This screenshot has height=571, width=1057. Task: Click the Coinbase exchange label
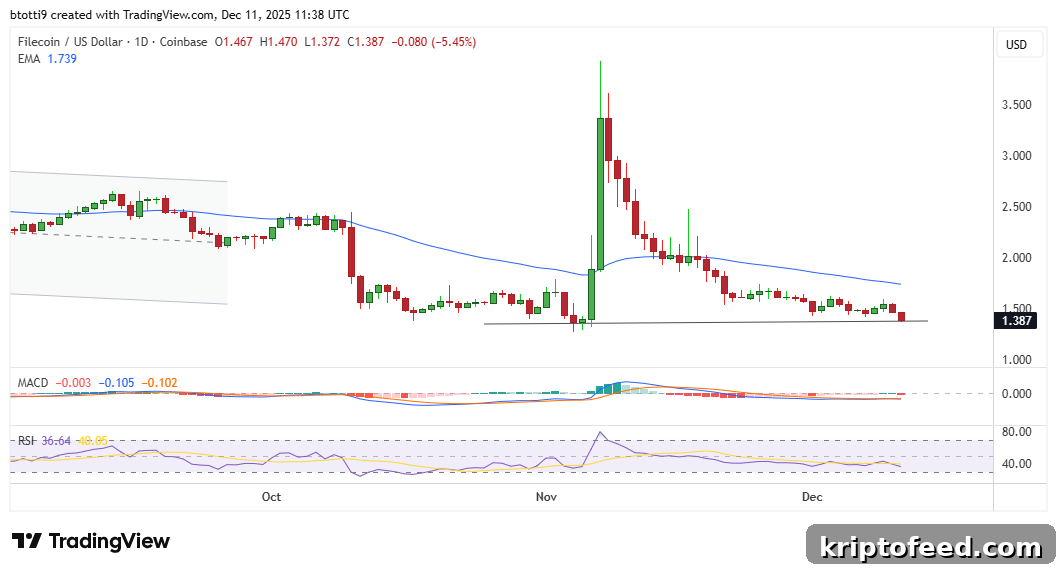click(x=183, y=42)
